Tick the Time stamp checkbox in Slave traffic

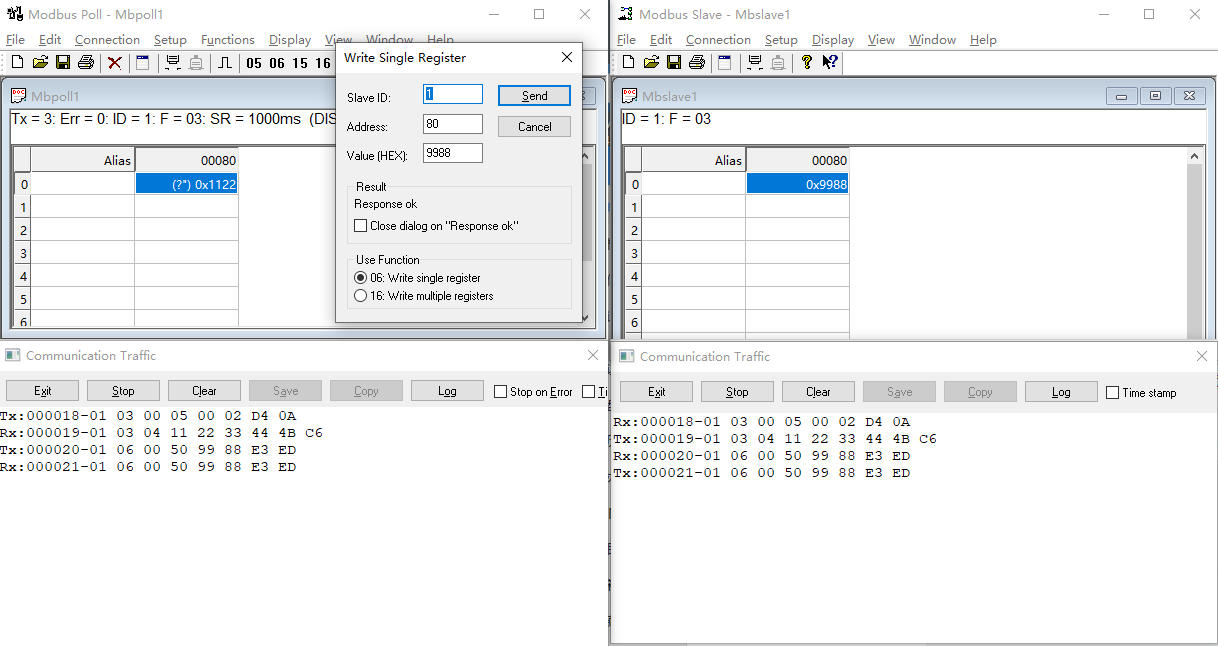point(1112,393)
